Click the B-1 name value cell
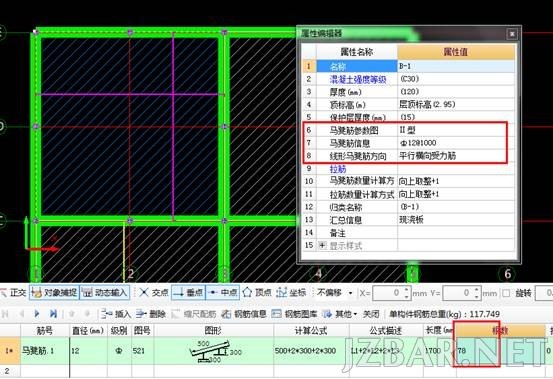553x379 pixels. tap(456, 66)
